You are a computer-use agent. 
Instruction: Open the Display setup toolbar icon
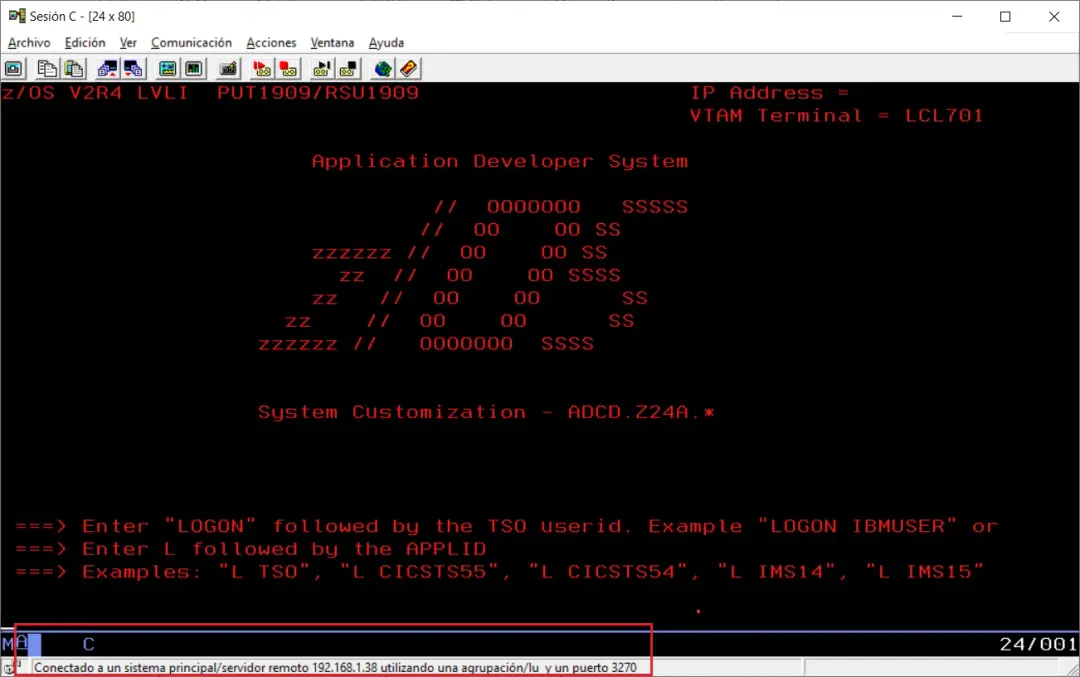tap(167, 68)
